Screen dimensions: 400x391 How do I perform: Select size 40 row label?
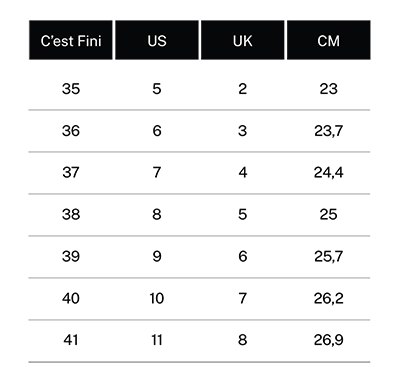click(71, 298)
